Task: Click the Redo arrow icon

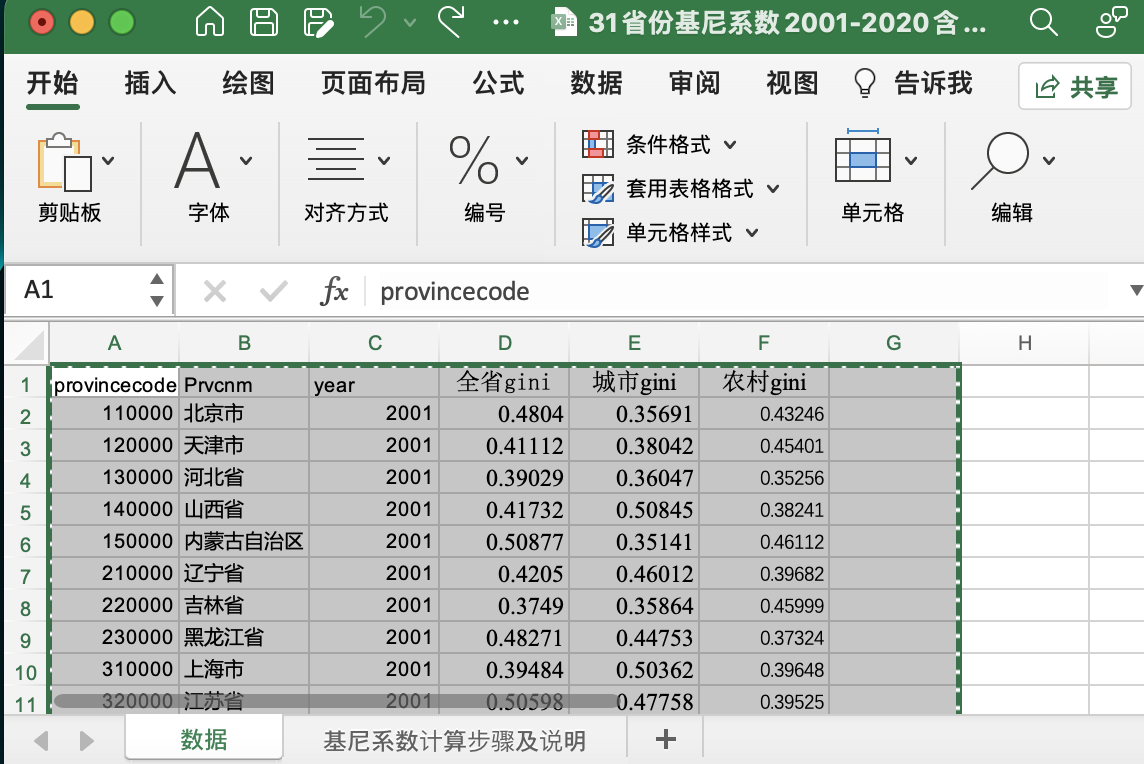Action: click(x=452, y=21)
